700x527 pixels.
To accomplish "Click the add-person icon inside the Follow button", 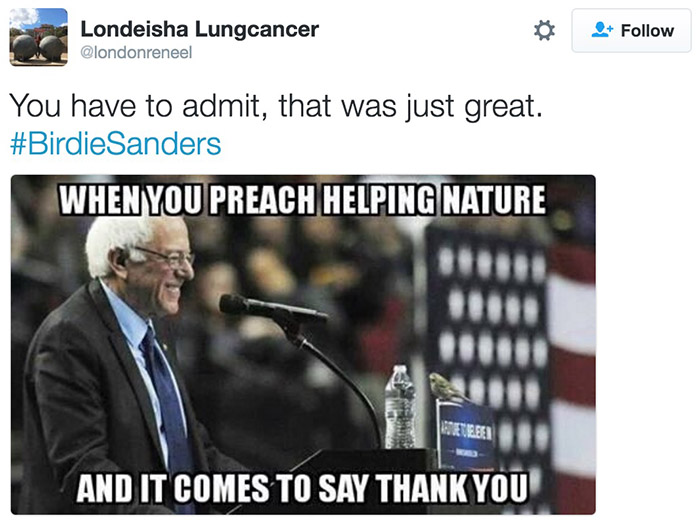I will 601,31.
